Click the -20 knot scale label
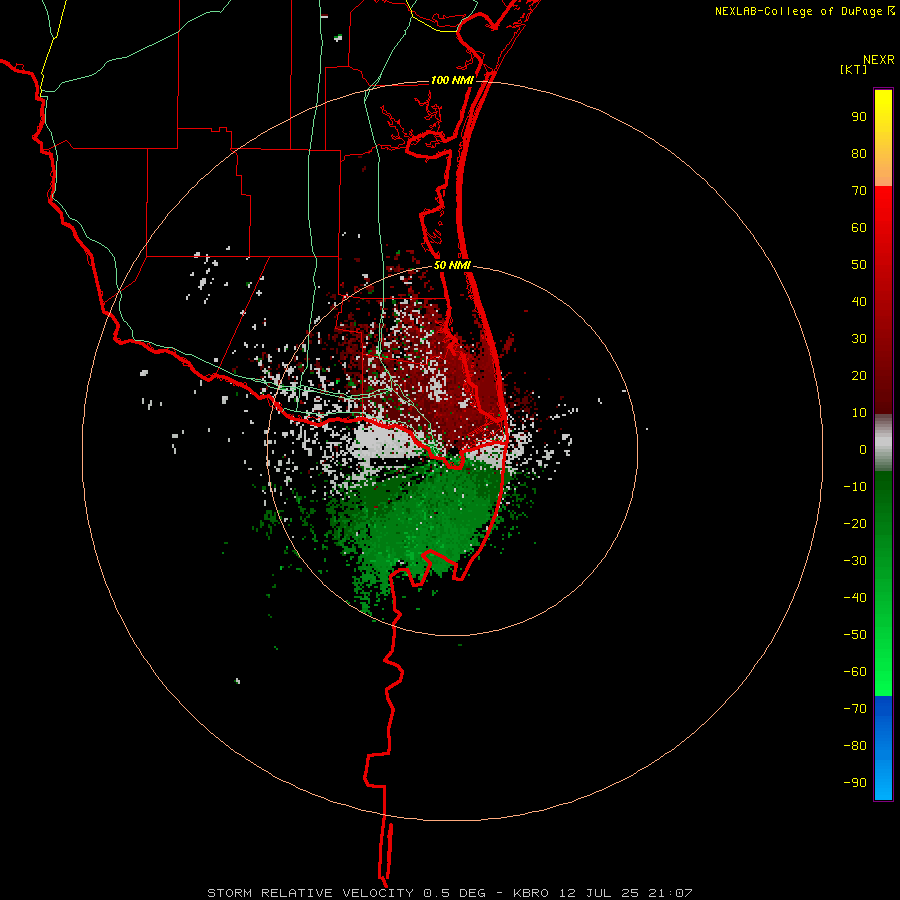Viewport: 900px width, 900px height. [x=855, y=523]
